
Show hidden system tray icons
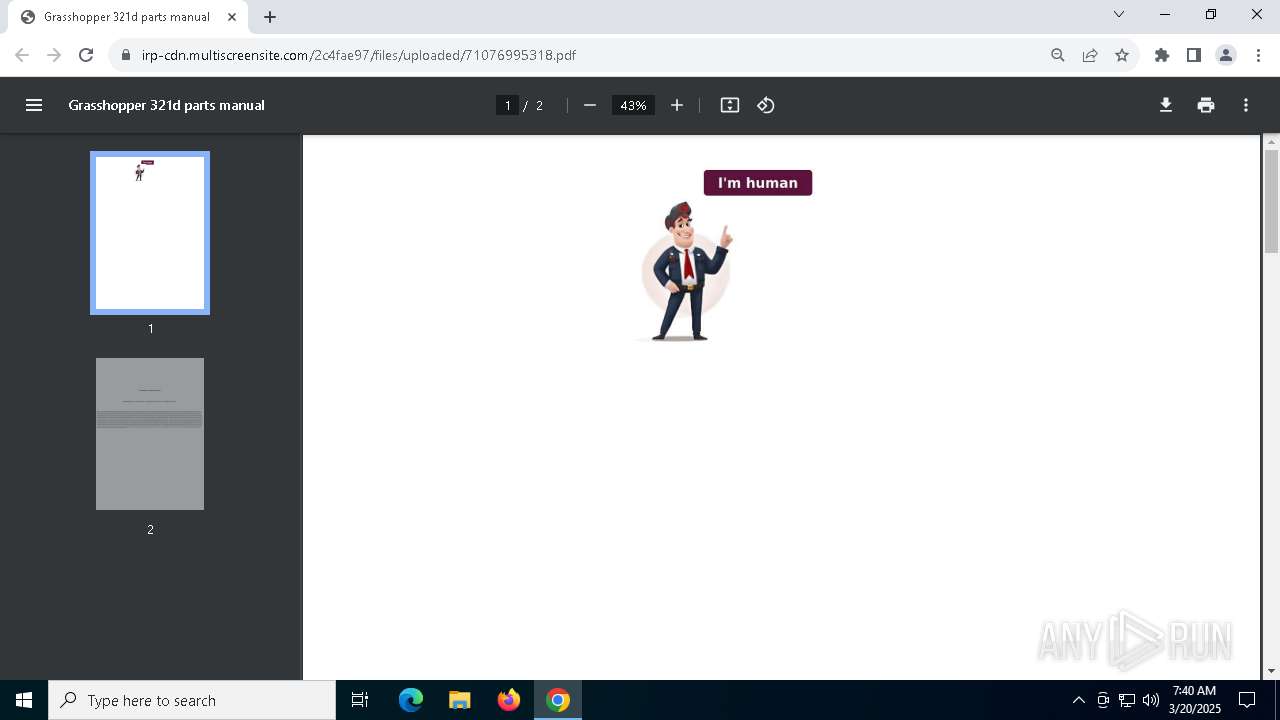coord(1078,700)
